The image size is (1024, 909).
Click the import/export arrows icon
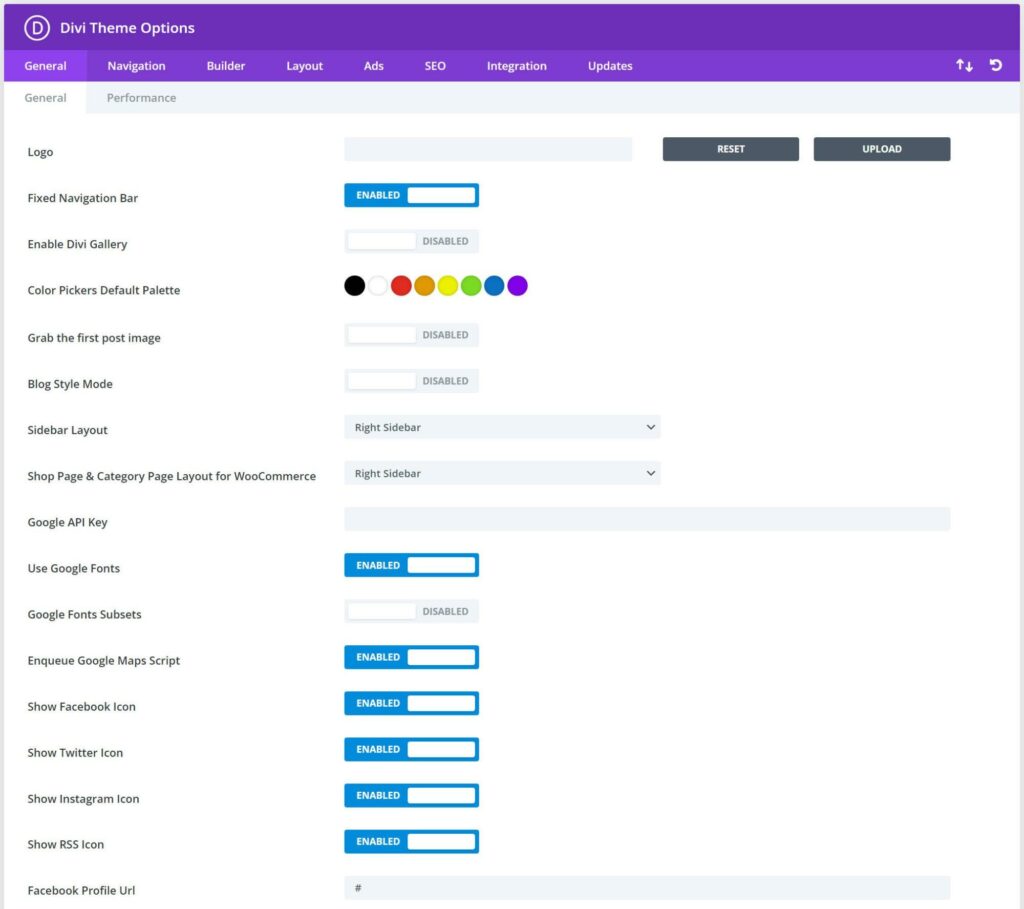pos(964,65)
